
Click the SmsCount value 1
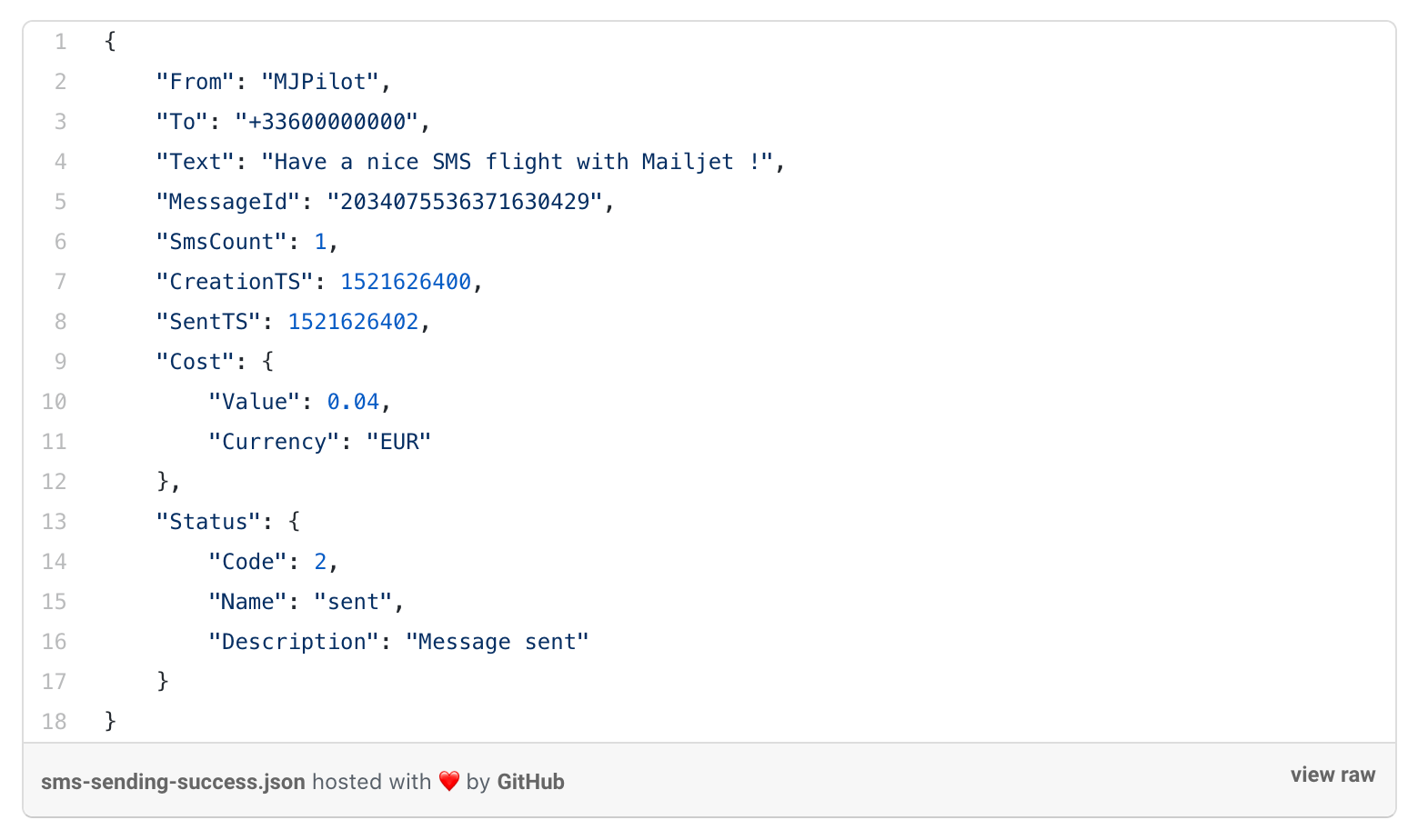tap(320, 242)
